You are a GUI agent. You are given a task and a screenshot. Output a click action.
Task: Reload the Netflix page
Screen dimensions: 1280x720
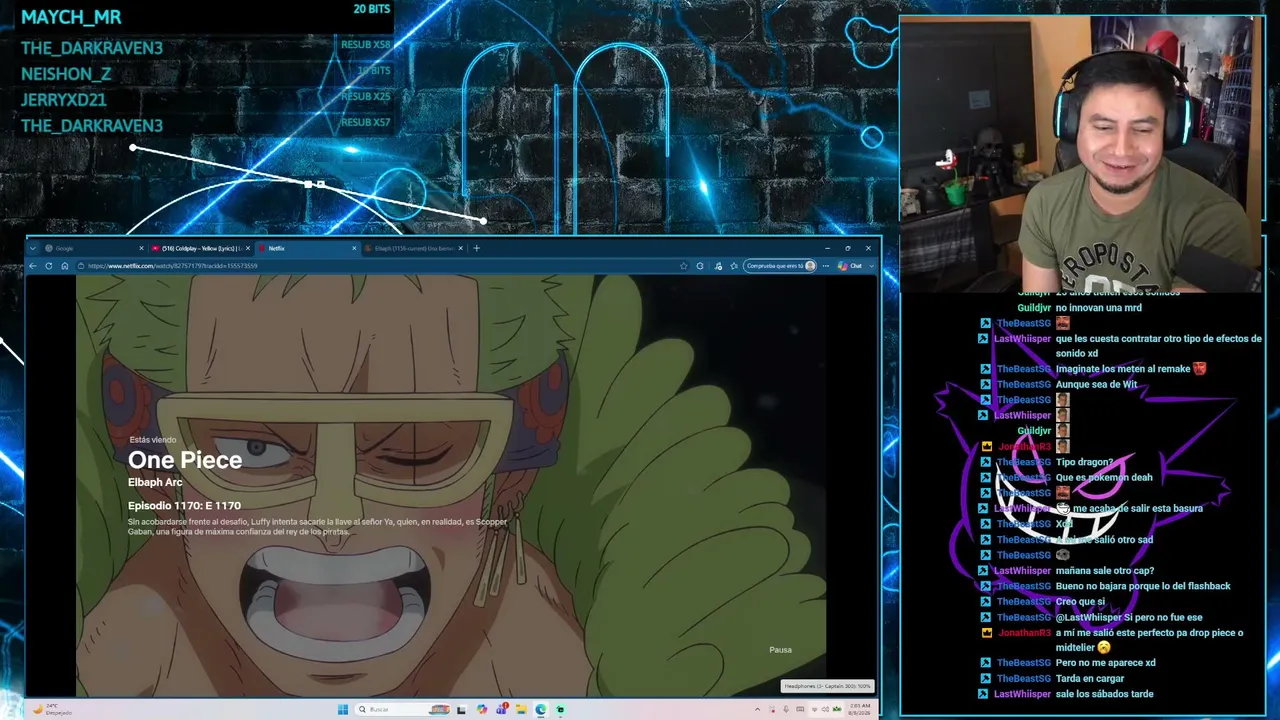(x=48, y=266)
